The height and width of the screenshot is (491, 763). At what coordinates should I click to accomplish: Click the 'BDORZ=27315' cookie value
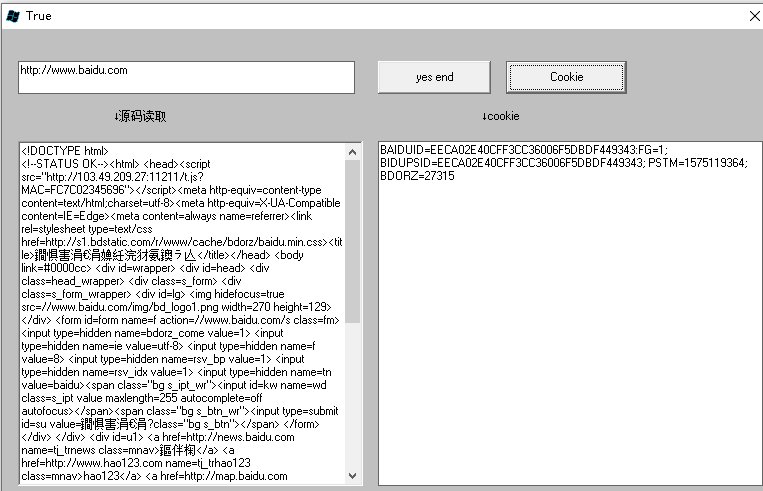click(417, 176)
